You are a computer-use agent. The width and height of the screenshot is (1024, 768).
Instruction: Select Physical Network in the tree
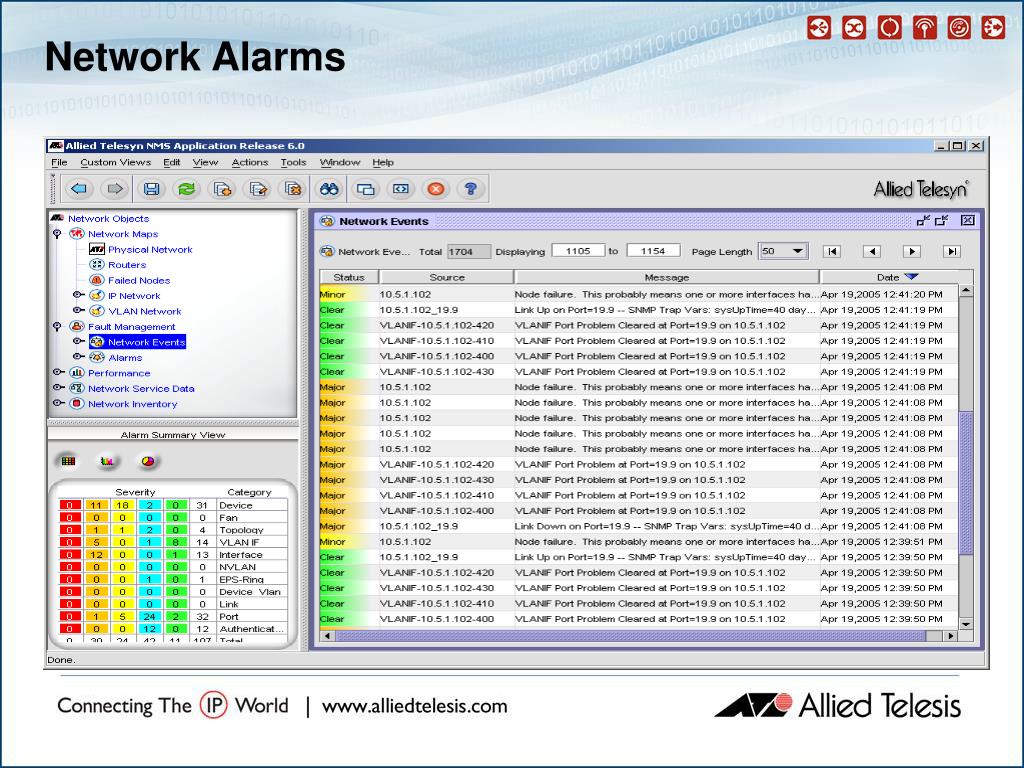[x=150, y=249]
